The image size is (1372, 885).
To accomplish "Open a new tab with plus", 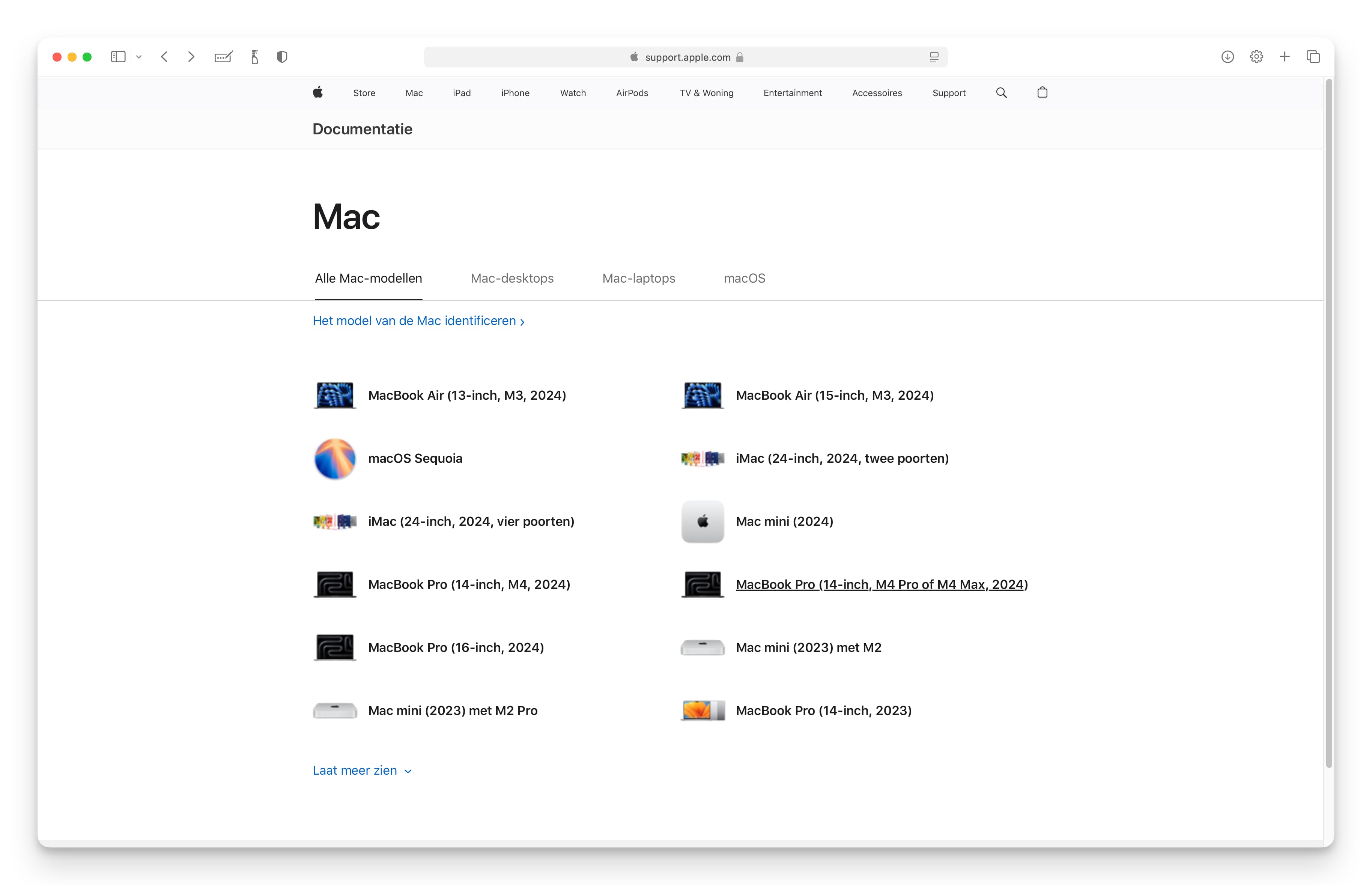I will click(x=1285, y=57).
